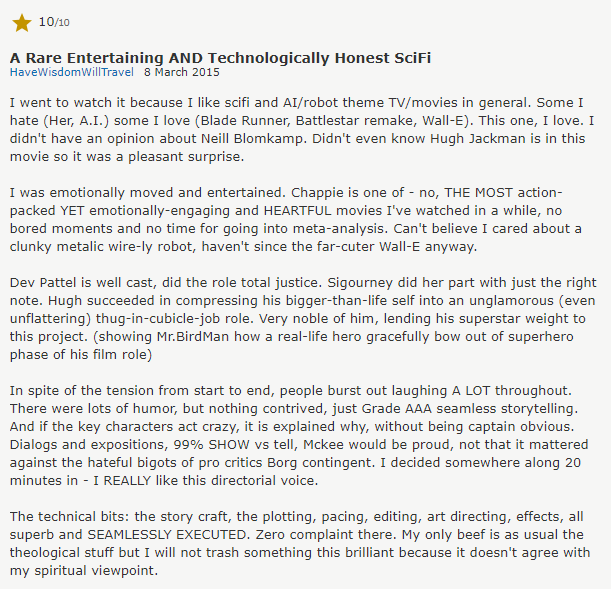
Task: Click the word Mr.BirdMan
Action: [x=193, y=337]
